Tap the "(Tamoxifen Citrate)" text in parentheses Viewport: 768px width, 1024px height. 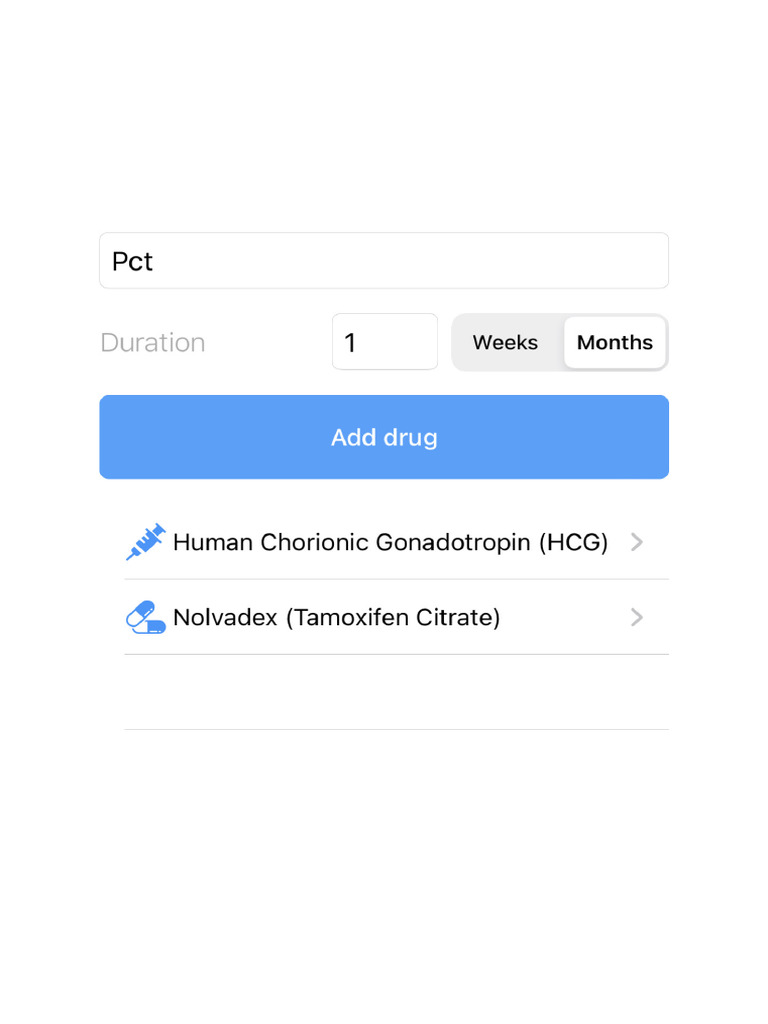coord(393,617)
